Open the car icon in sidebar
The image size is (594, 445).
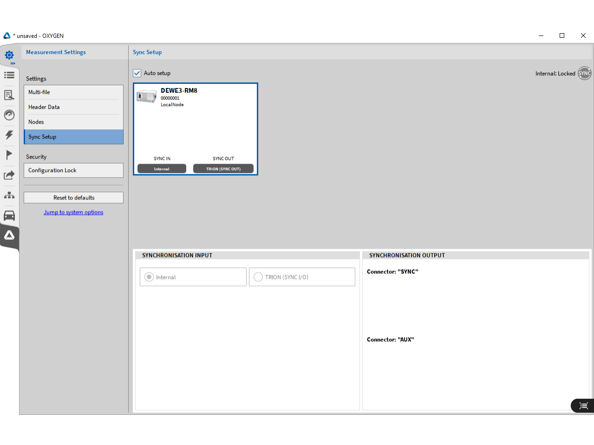point(9,215)
